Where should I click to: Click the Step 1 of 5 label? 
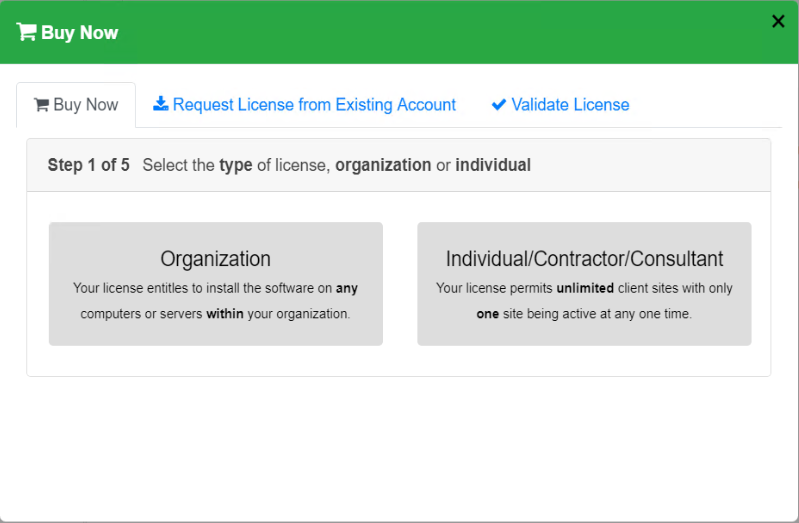point(88,165)
